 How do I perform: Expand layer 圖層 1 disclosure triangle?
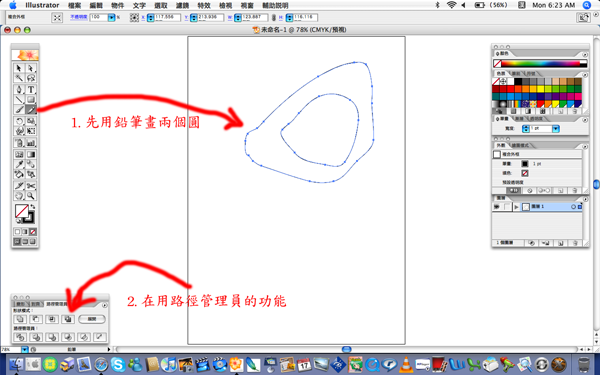click(517, 207)
